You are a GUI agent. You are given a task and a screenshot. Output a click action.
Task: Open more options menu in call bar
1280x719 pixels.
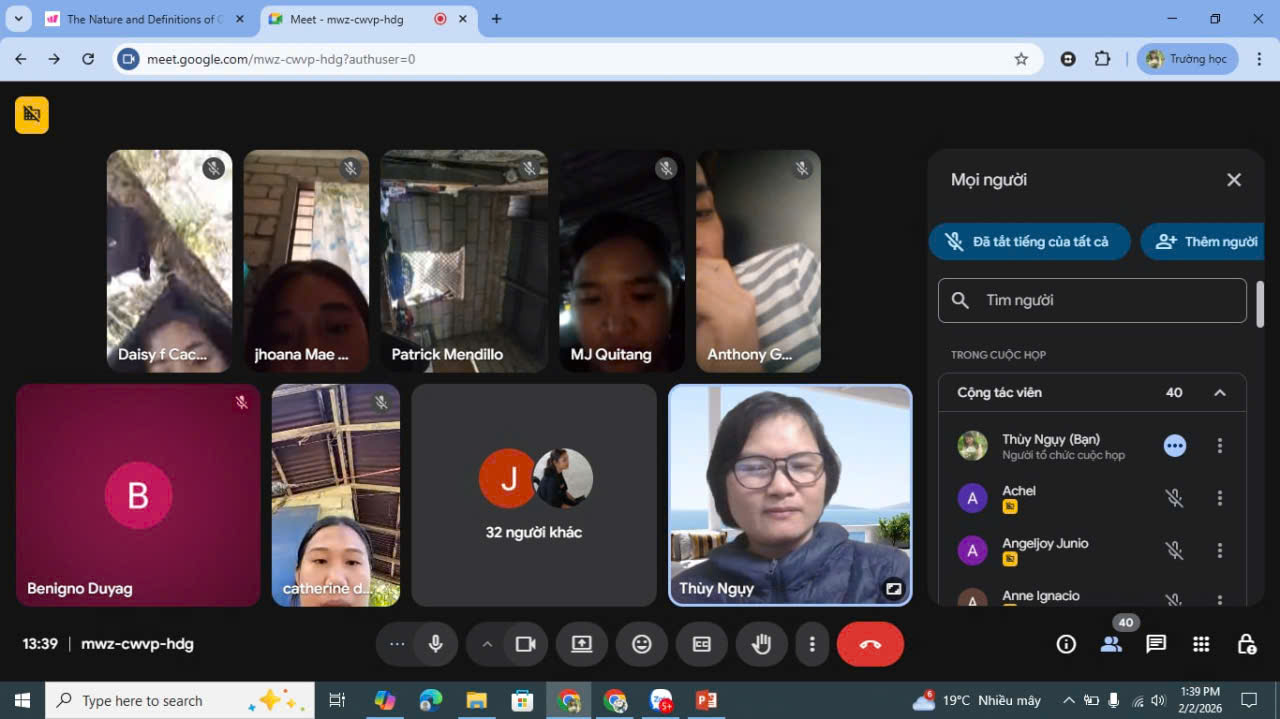(x=813, y=644)
